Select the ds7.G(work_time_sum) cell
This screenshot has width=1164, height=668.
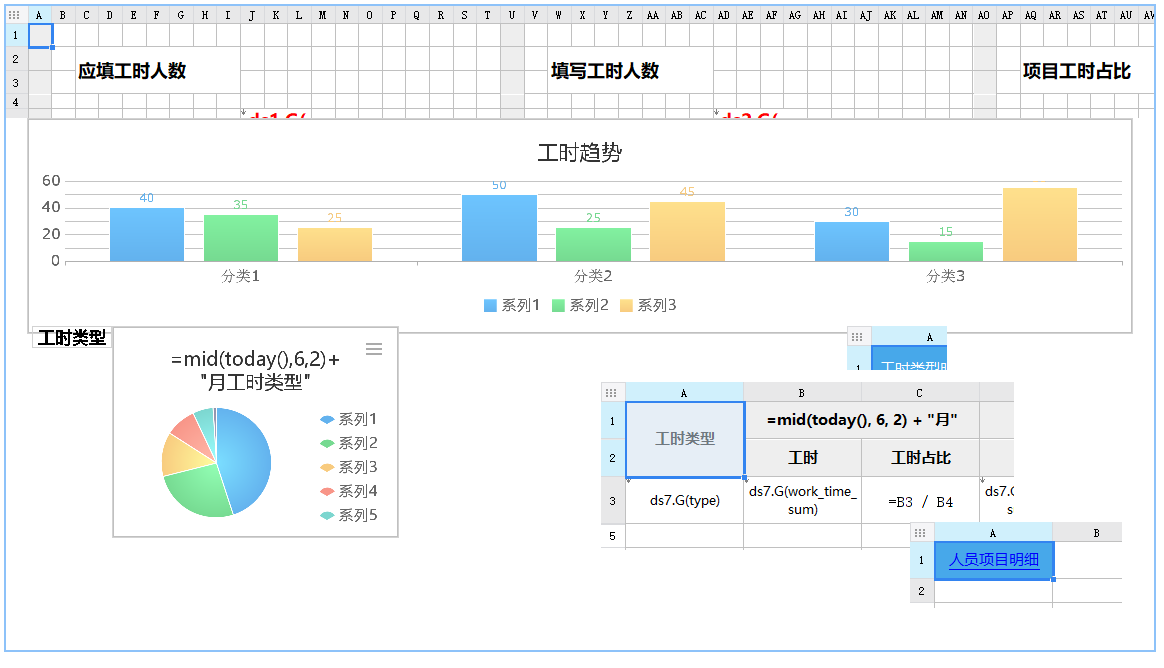click(802, 500)
